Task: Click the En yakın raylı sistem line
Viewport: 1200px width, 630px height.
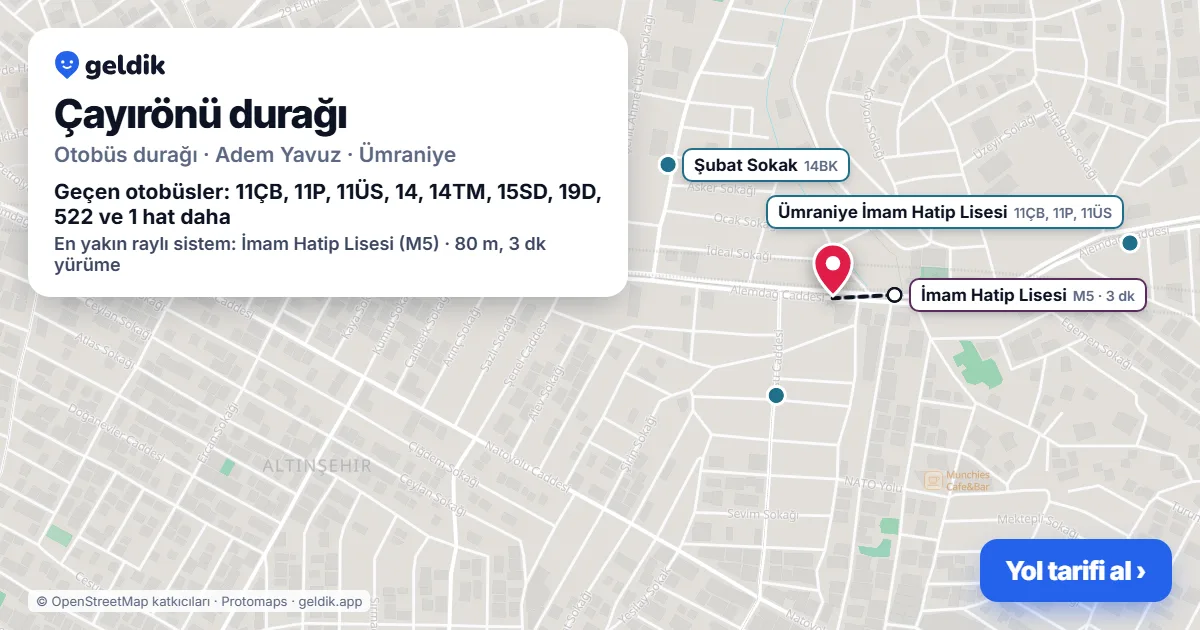Action: pos(300,254)
